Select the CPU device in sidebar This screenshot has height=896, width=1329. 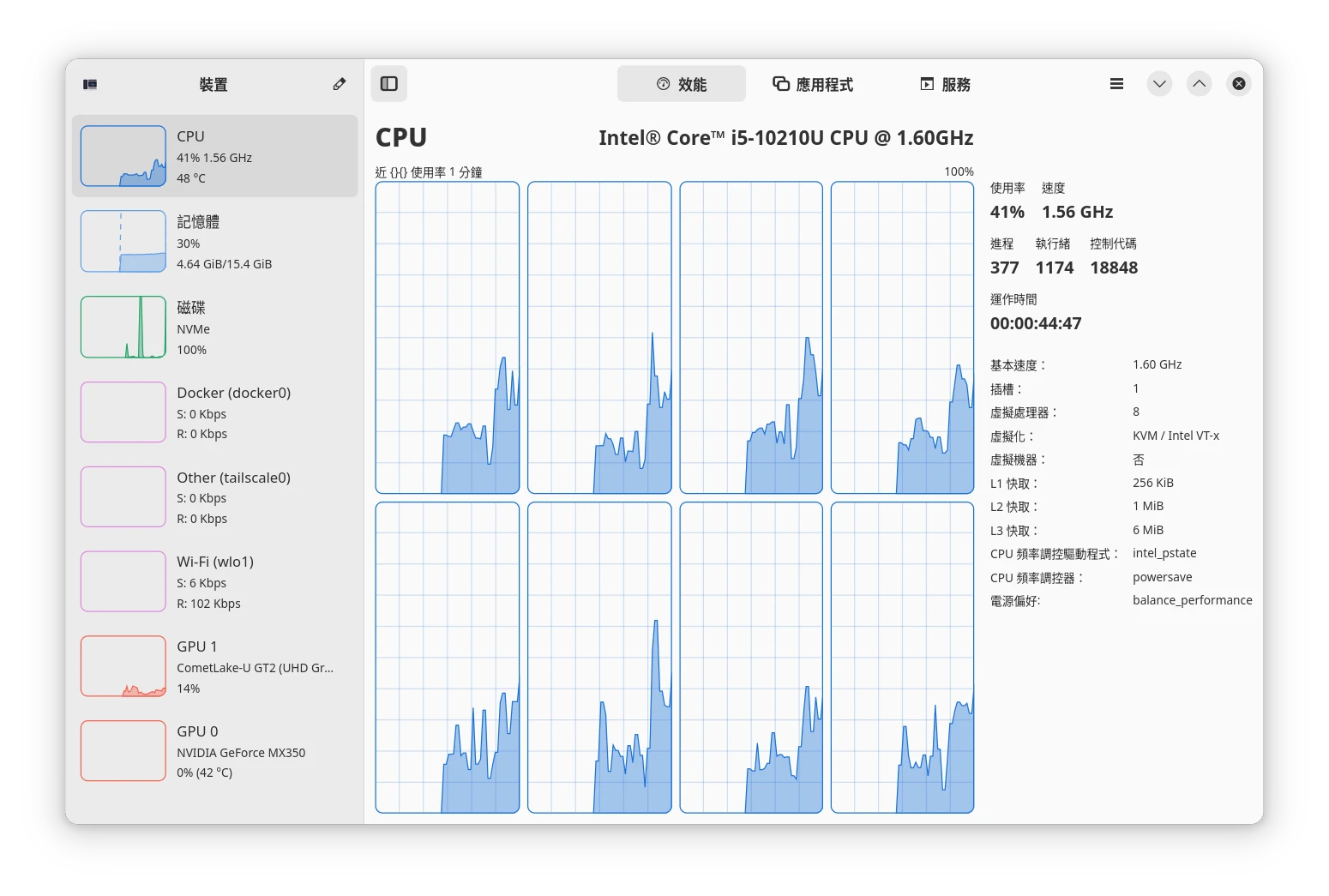pos(214,157)
